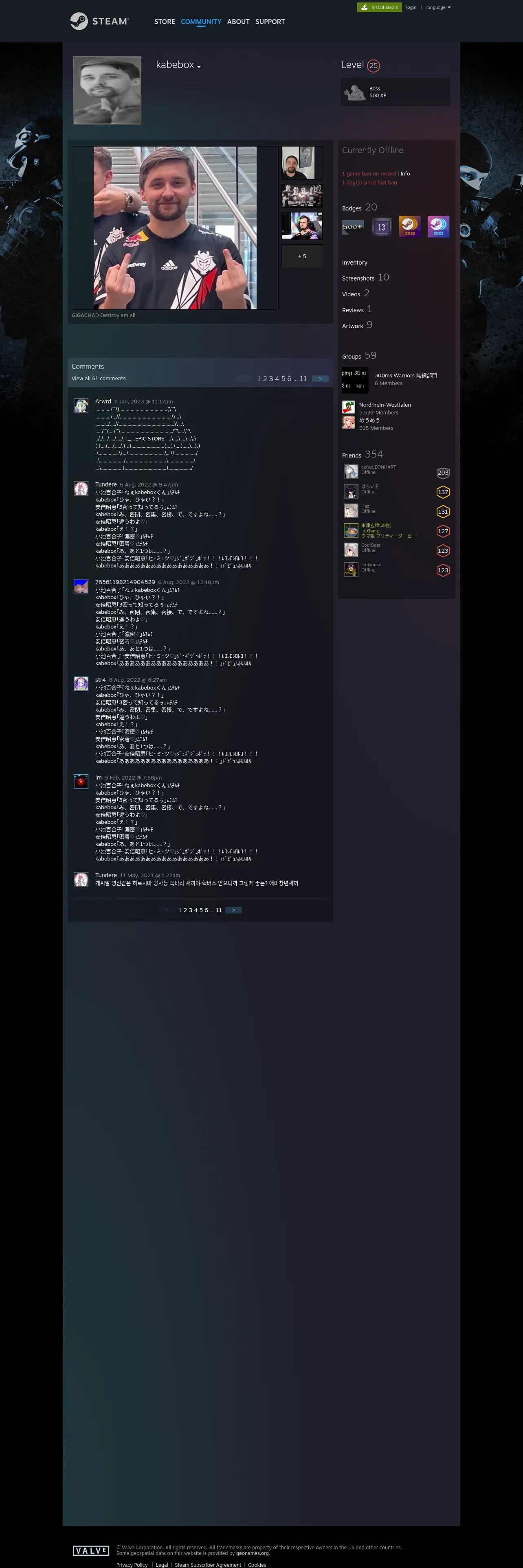Click Arwrd commenter avatar

point(81,405)
